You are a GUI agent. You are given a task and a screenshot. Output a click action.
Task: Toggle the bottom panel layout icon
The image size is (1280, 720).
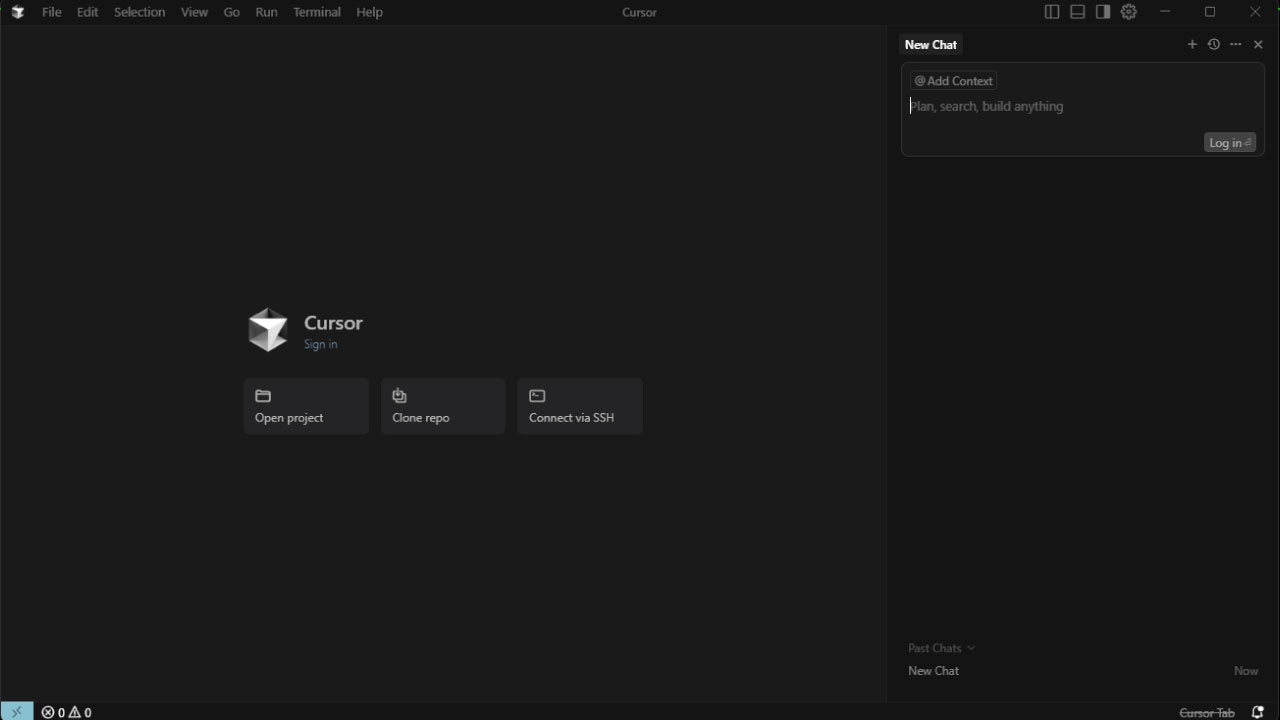pos(1077,12)
